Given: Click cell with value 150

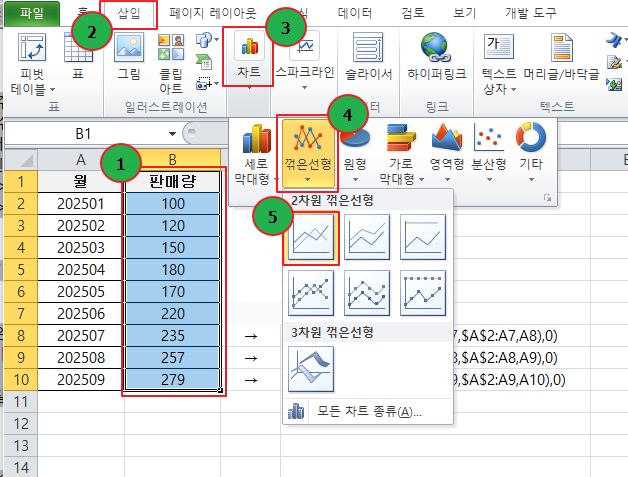Looking at the screenshot, I should tap(173, 248).
